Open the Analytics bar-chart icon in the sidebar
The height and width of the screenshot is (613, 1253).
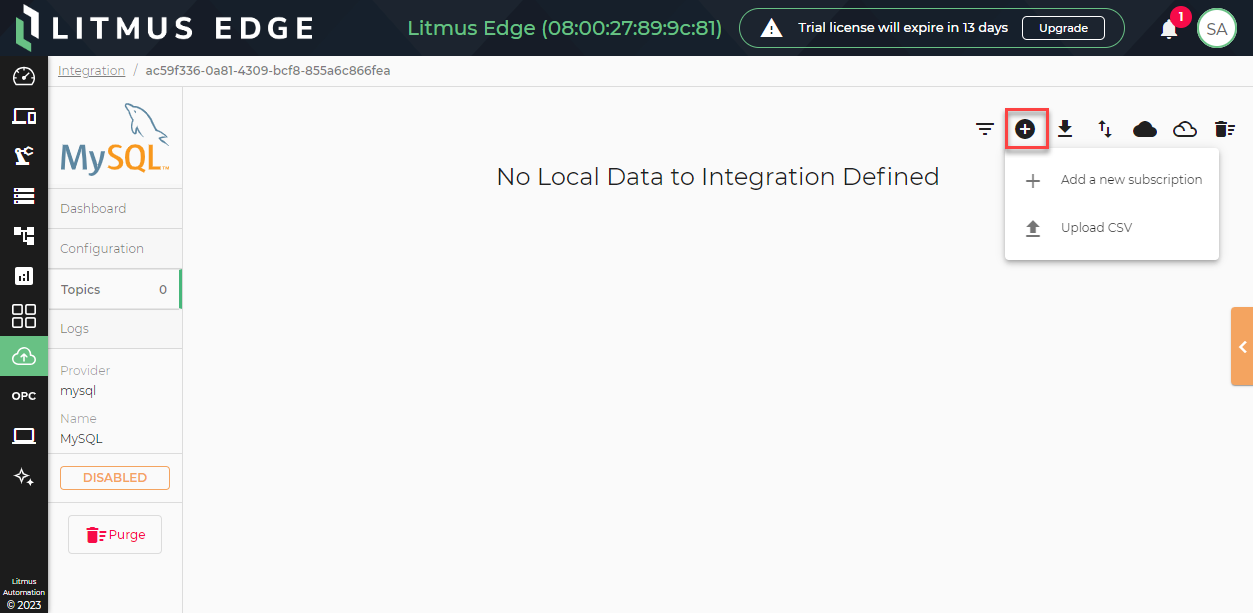coord(22,276)
